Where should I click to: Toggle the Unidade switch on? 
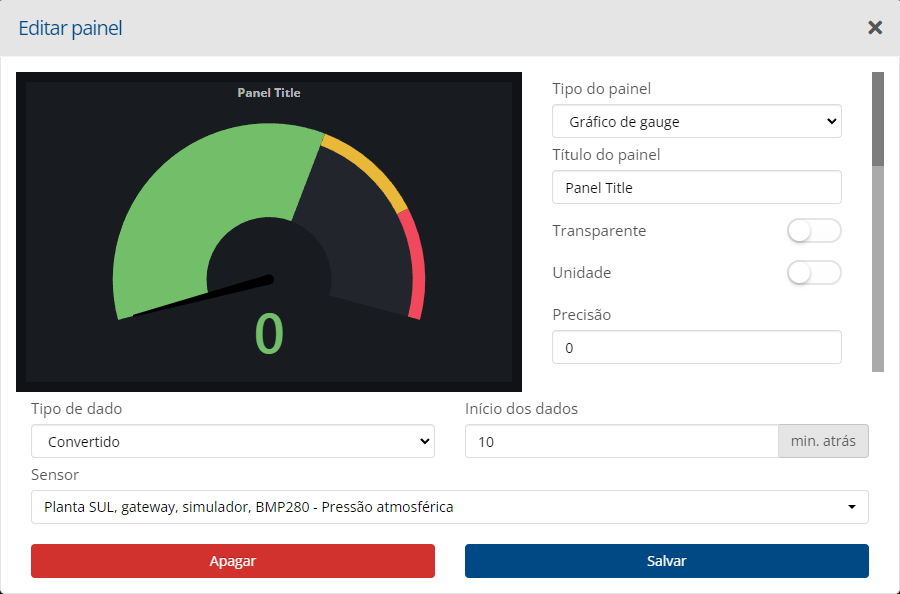(x=814, y=273)
